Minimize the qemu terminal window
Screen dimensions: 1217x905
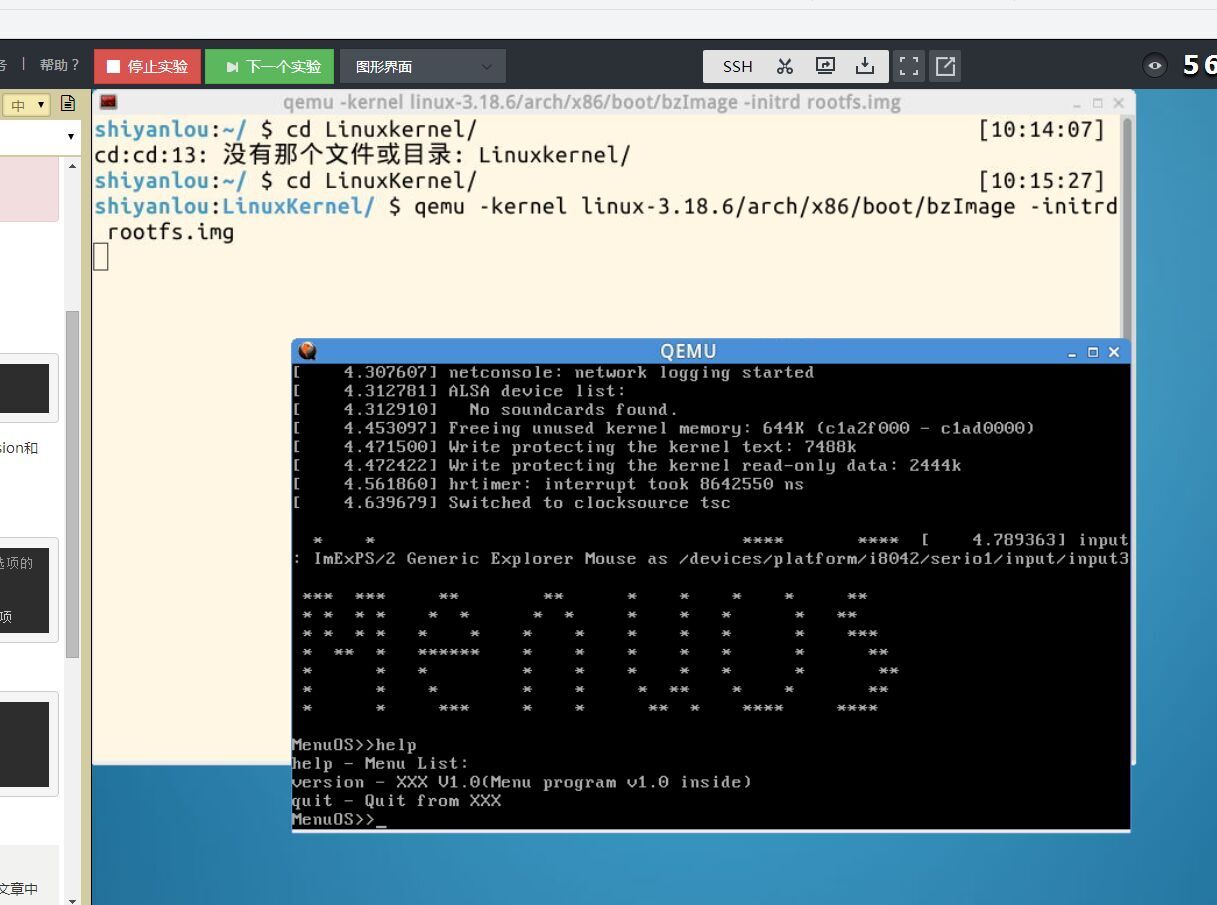coord(1077,103)
